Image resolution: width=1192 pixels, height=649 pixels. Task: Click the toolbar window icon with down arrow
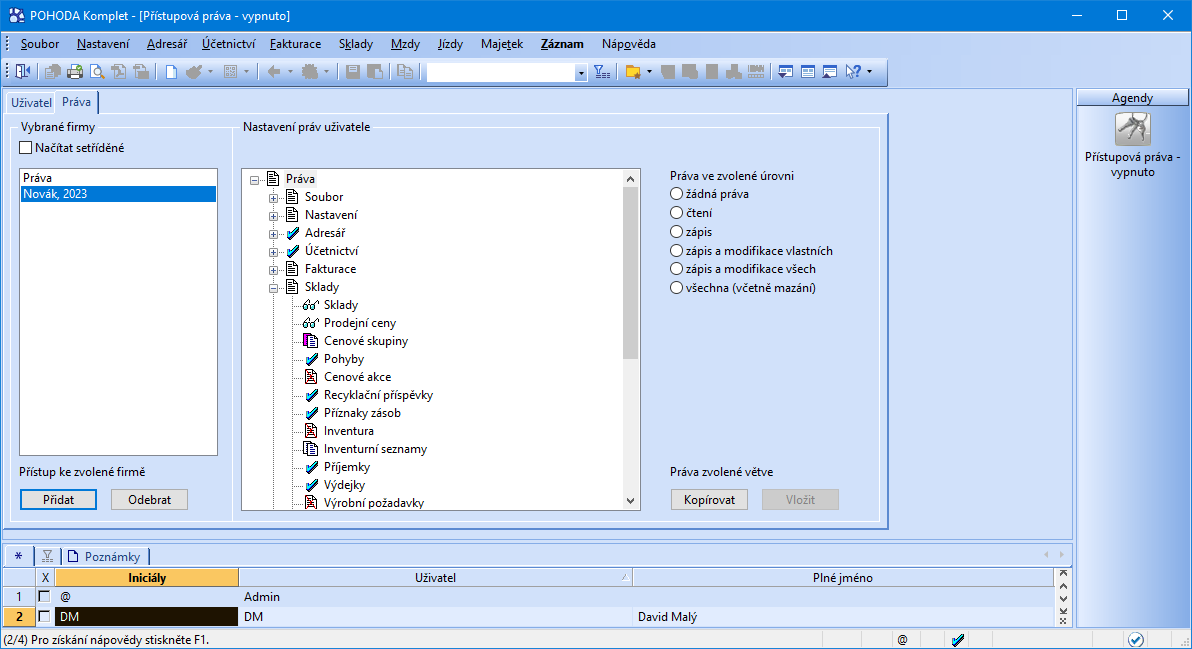click(x=785, y=71)
